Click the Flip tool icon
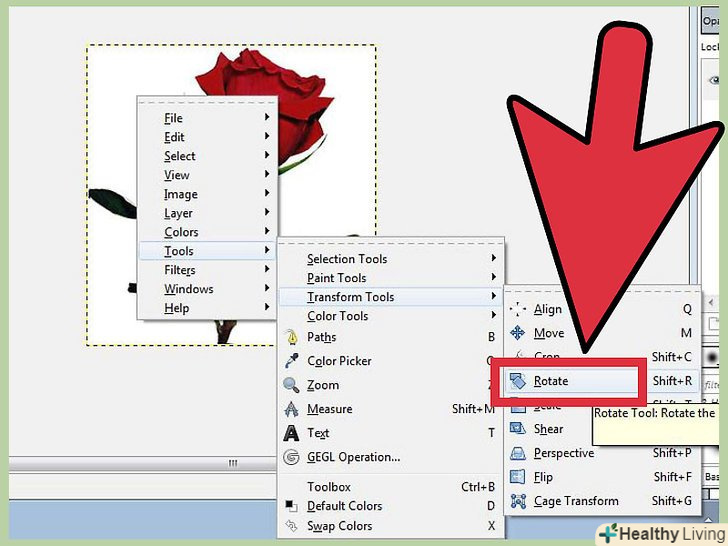This screenshot has height=546, width=728. [517, 477]
